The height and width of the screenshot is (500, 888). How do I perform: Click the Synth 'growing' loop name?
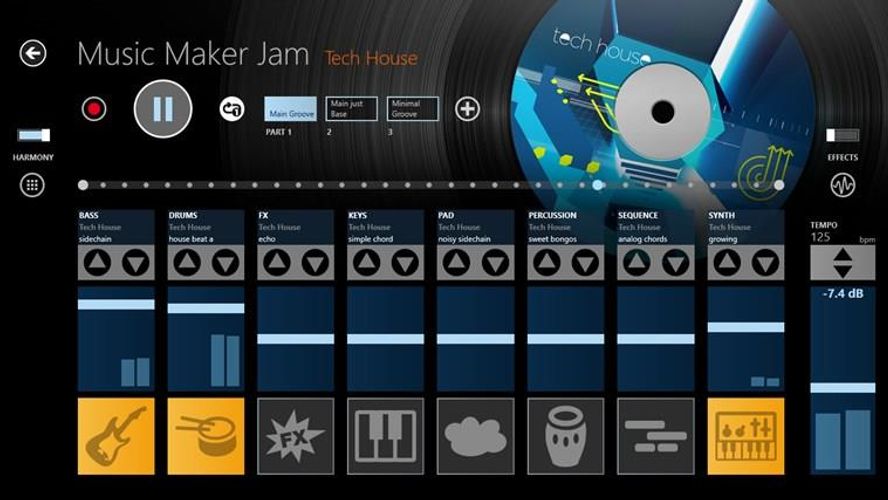click(x=723, y=239)
